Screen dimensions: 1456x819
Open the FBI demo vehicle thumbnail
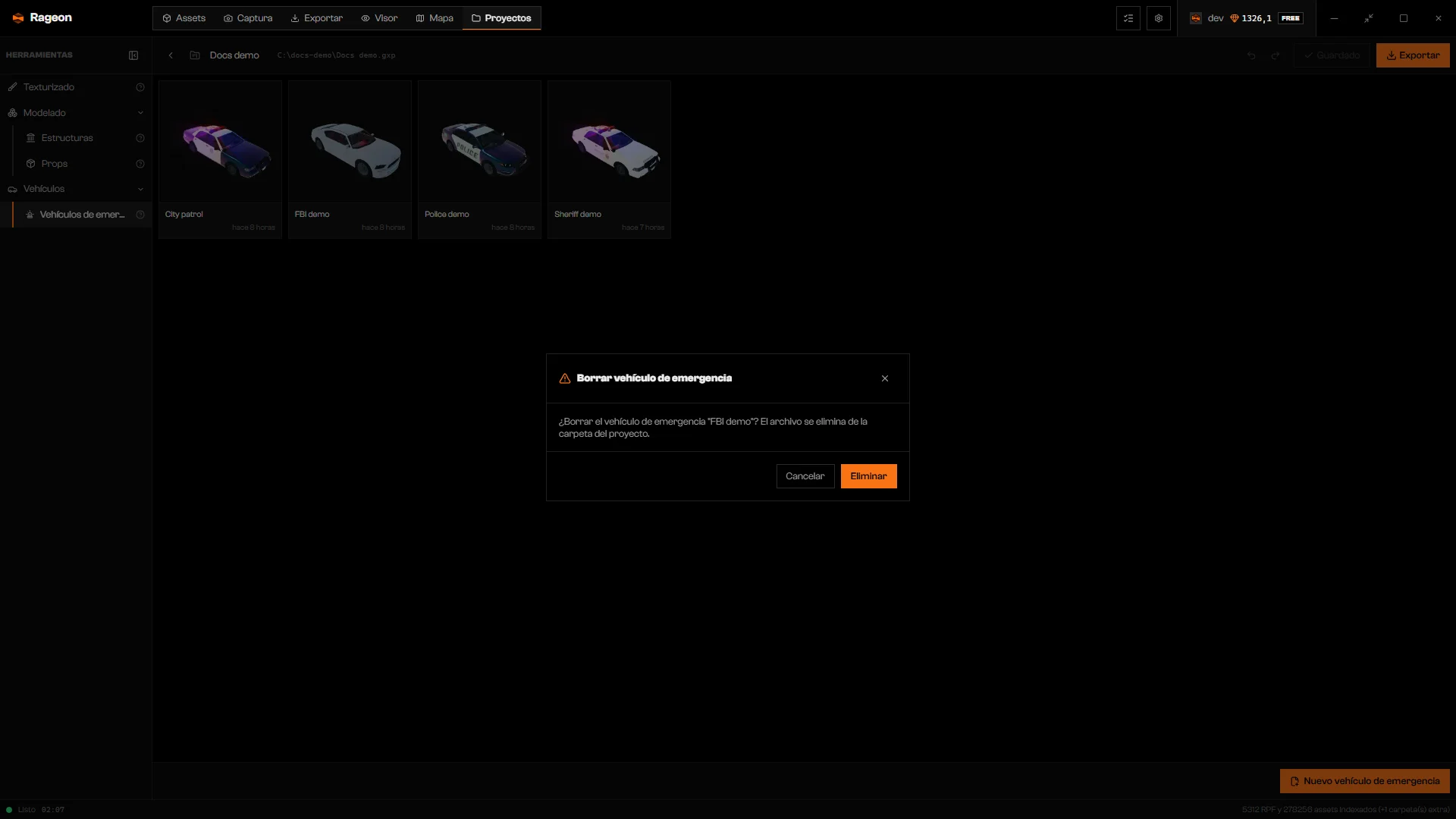[350, 143]
